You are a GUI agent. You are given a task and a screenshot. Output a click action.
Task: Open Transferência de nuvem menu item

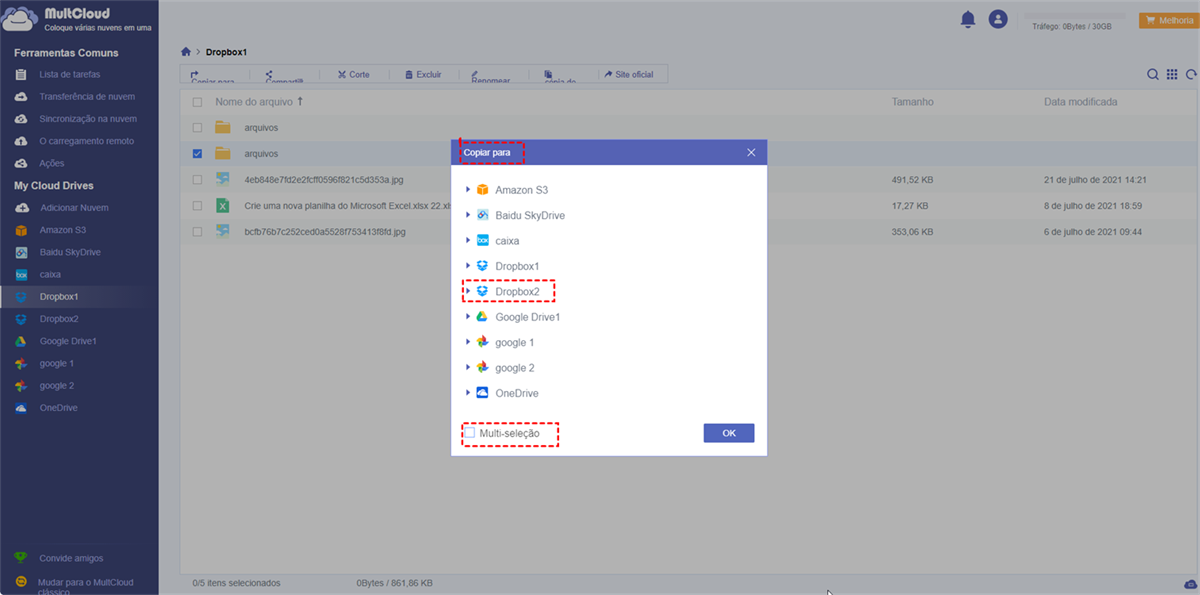[x=87, y=97]
